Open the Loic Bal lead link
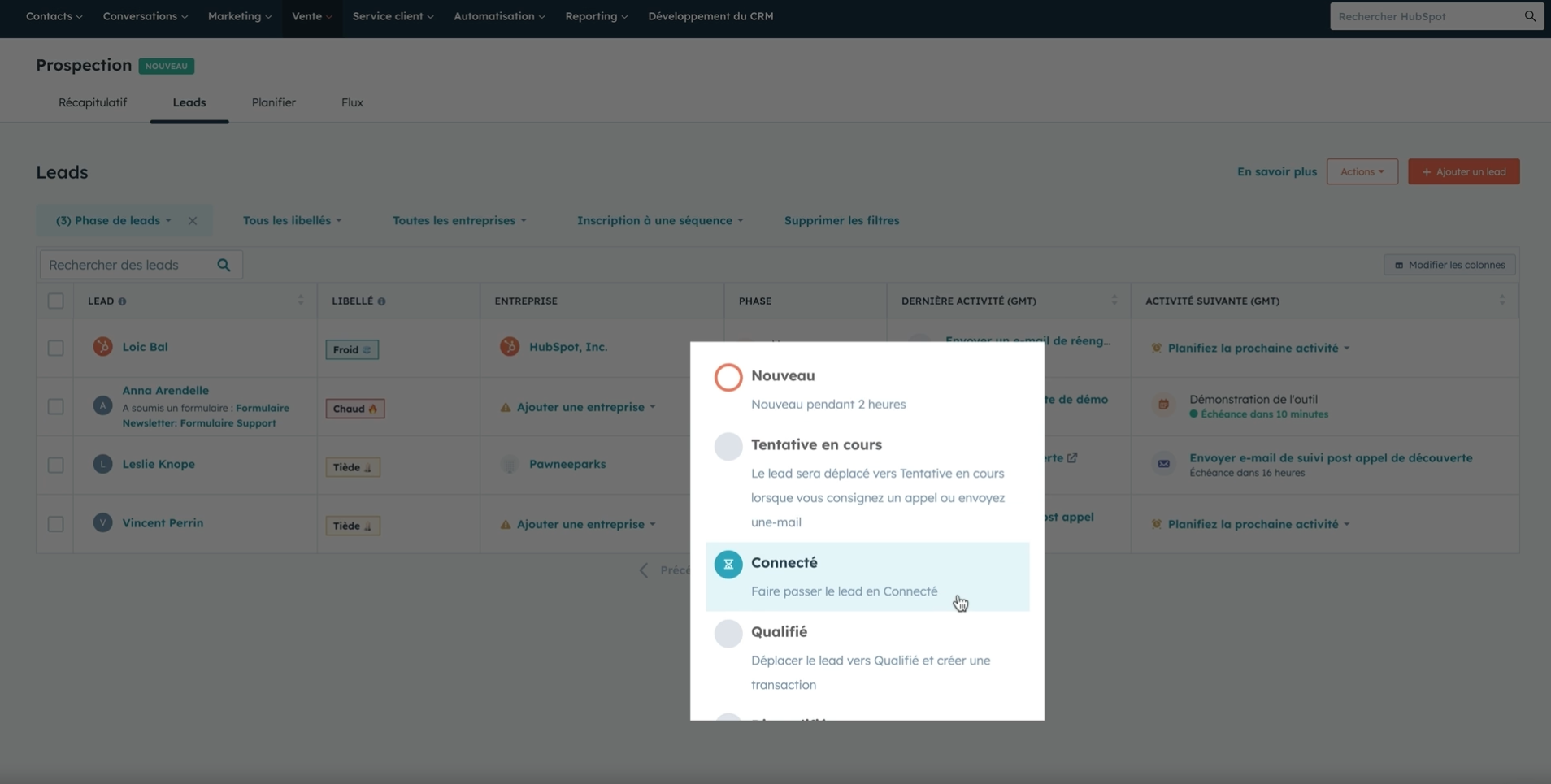This screenshot has height=784, width=1551. [145, 347]
